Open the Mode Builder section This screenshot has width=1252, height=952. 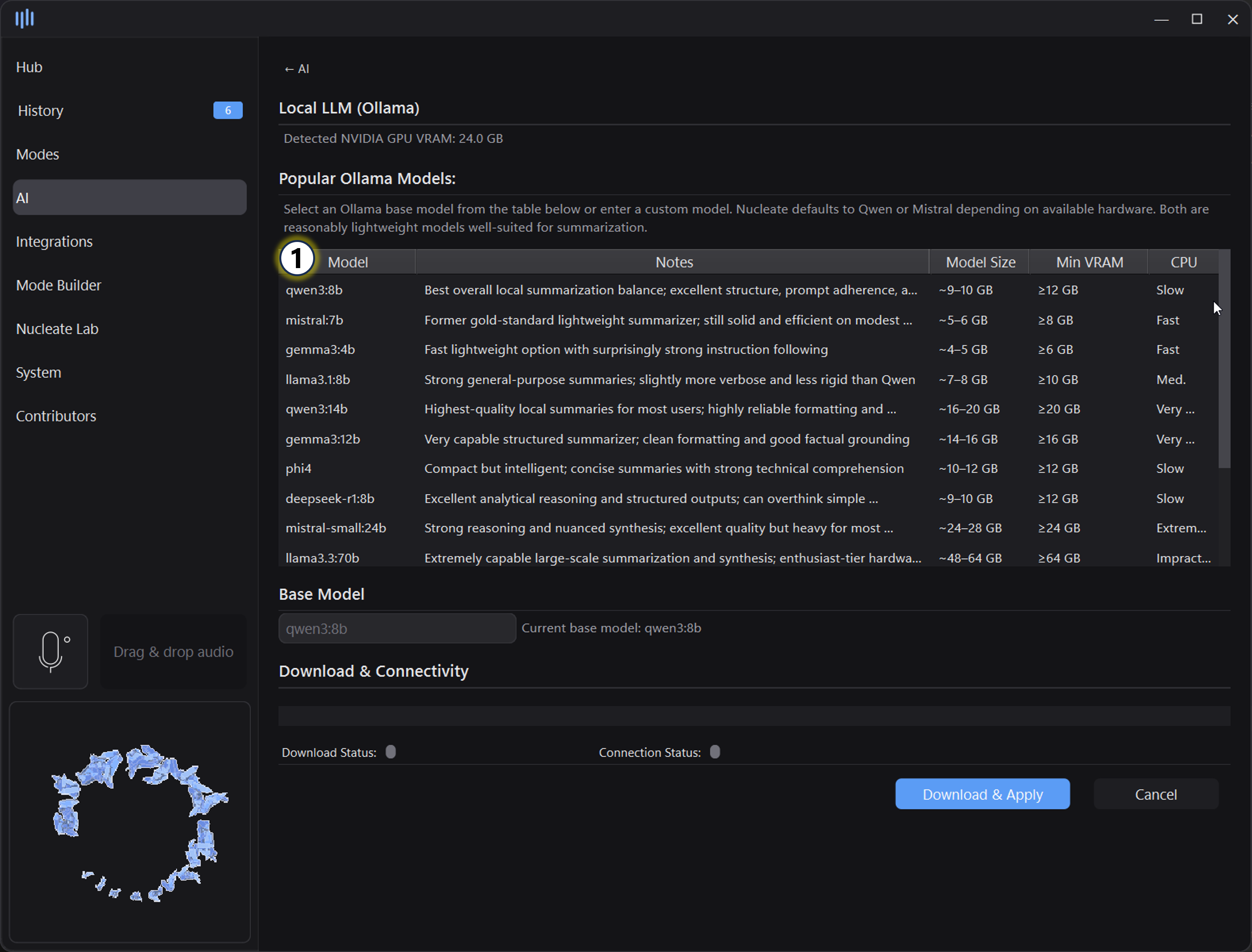(130, 285)
